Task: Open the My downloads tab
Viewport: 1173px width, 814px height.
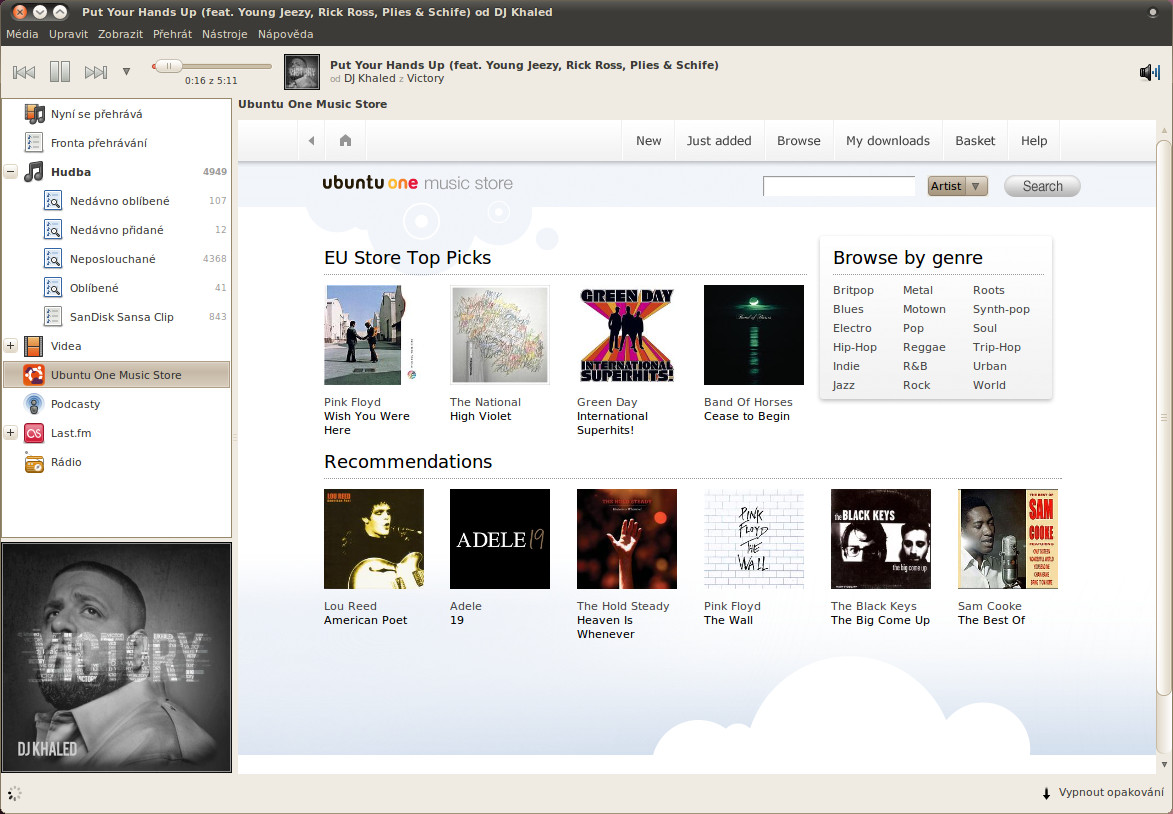Action: [x=888, y=141]
